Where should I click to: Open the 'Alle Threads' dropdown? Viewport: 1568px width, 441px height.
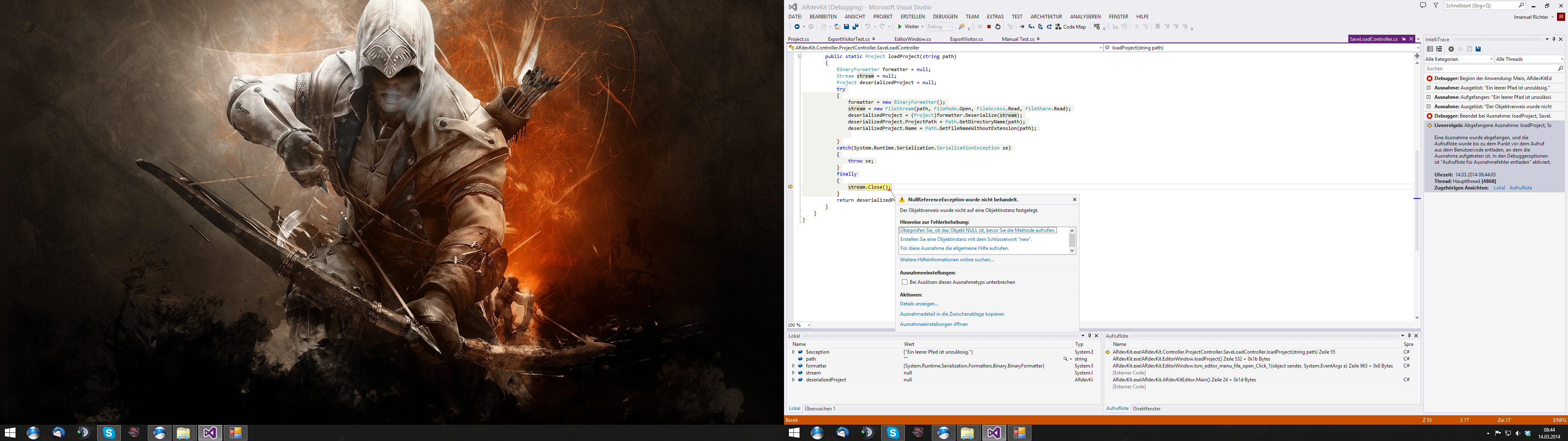pos(1530,59)
